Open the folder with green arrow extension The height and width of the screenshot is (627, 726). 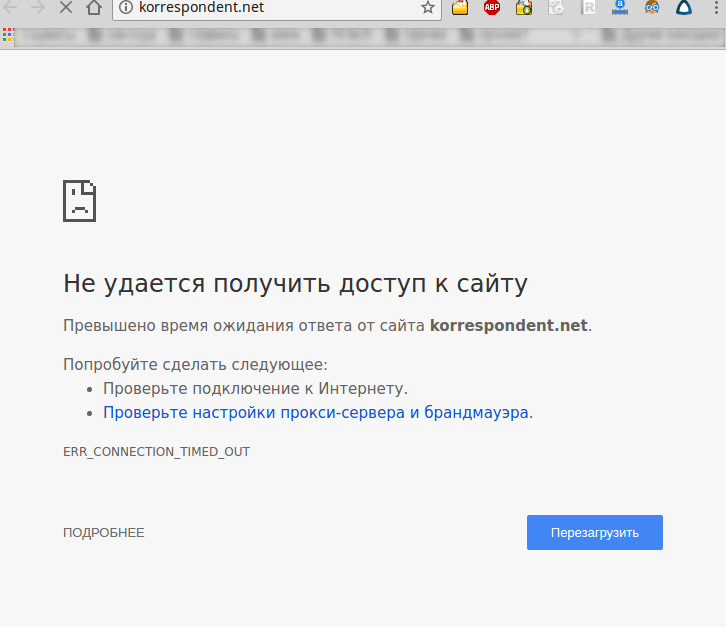[524, 7]
